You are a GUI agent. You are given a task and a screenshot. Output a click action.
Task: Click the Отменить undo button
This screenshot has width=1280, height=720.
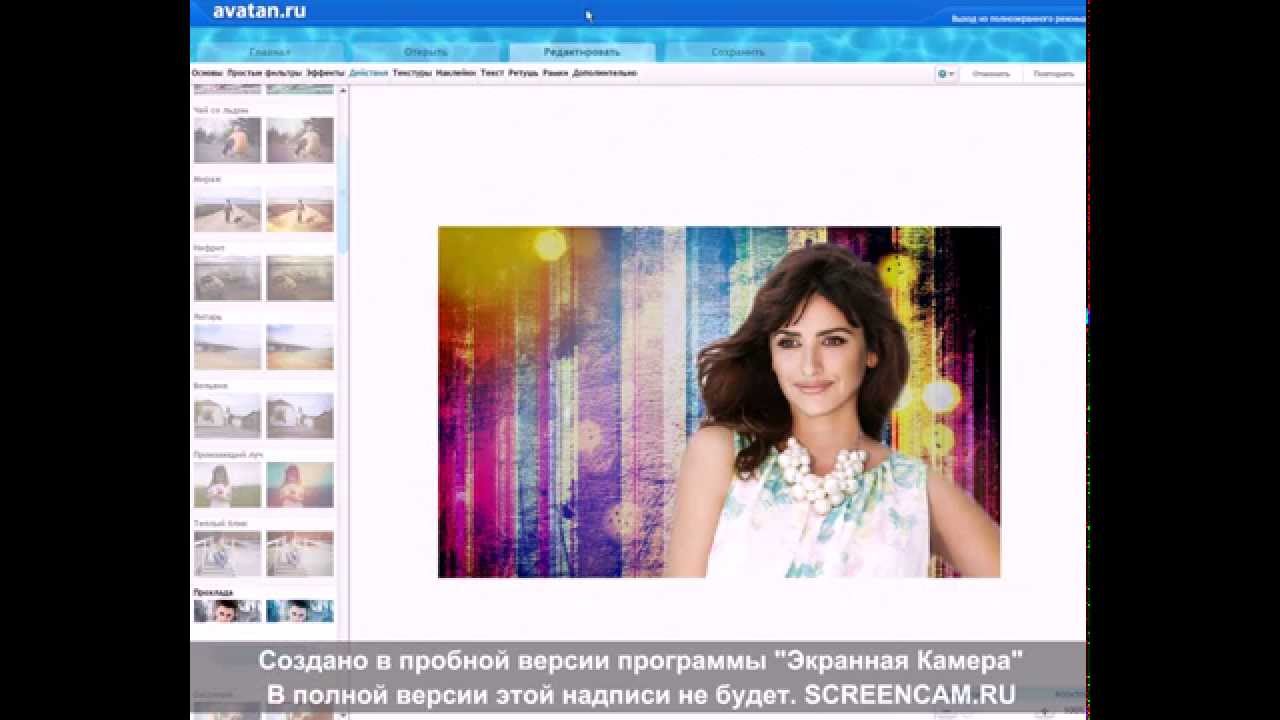click(x=991, y=74)
